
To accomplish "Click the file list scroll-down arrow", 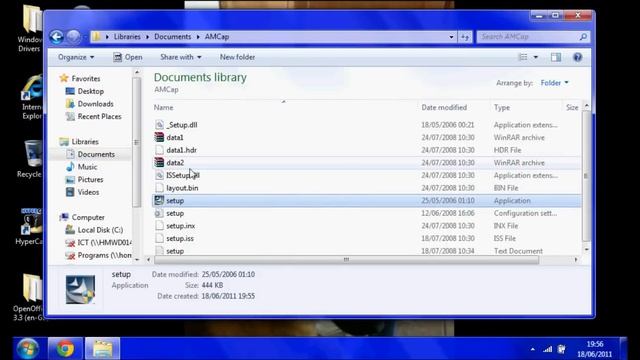I will [587, 249].
